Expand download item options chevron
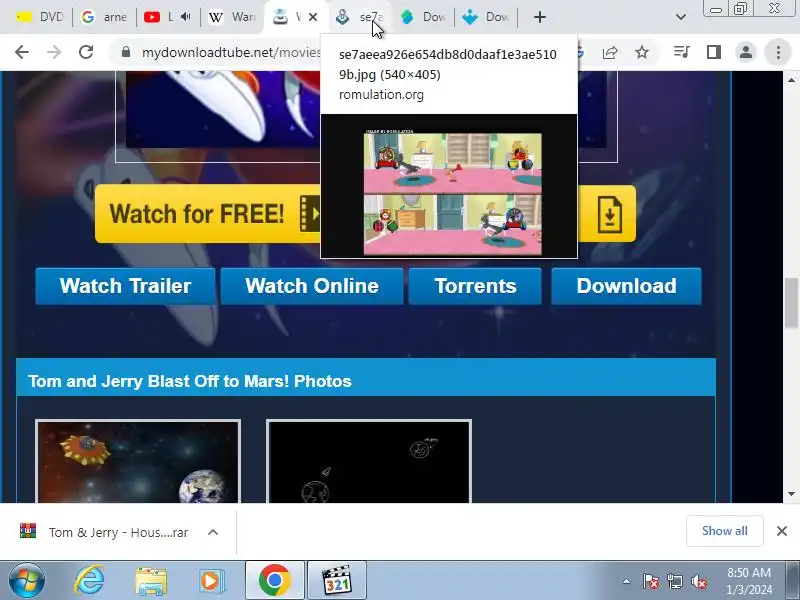The height and width of the screenshot is (600, 800). pyautogui.click(x=213, y=533)
